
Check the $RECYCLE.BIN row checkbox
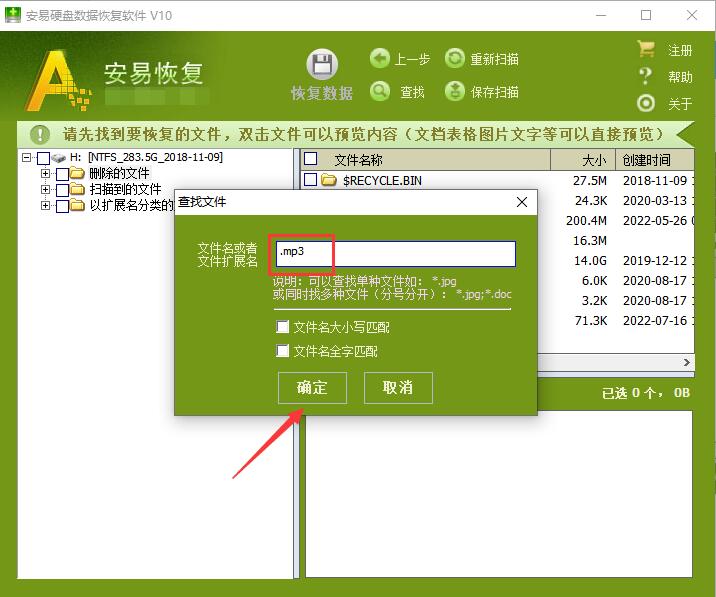(311, 180)
